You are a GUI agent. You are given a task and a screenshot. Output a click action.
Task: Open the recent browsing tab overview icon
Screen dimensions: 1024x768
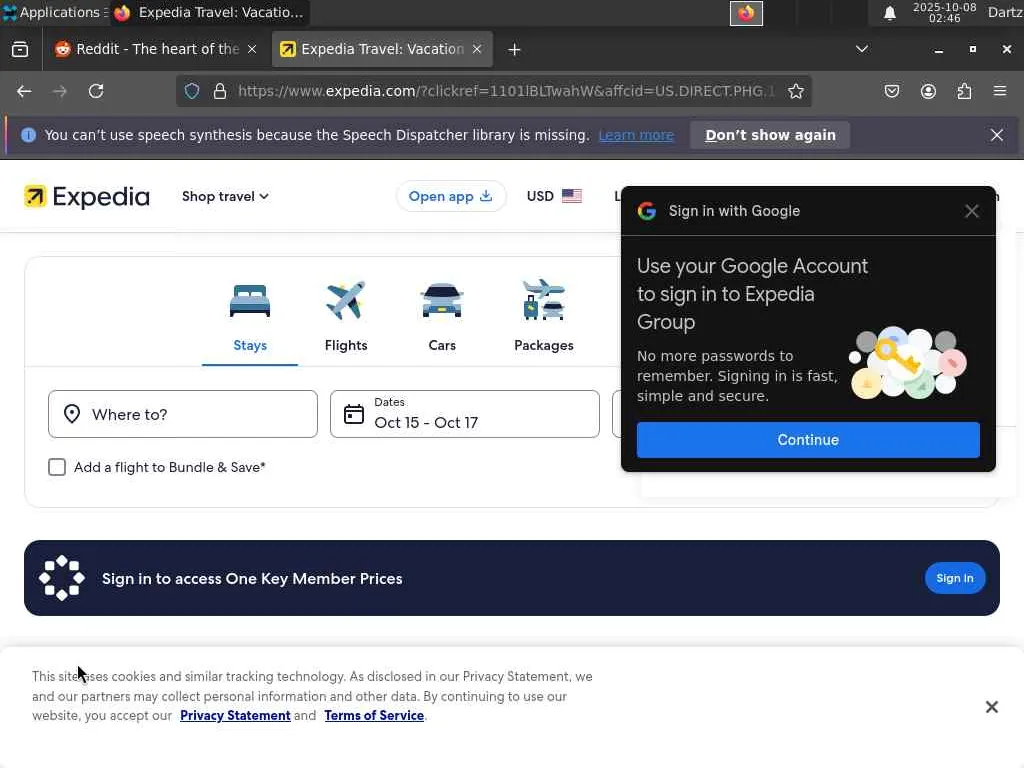point(20,49)
